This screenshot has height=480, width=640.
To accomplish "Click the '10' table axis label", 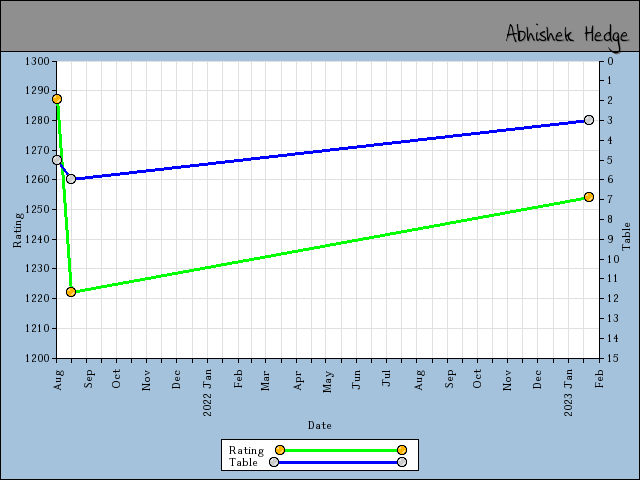I will point(613,259).
